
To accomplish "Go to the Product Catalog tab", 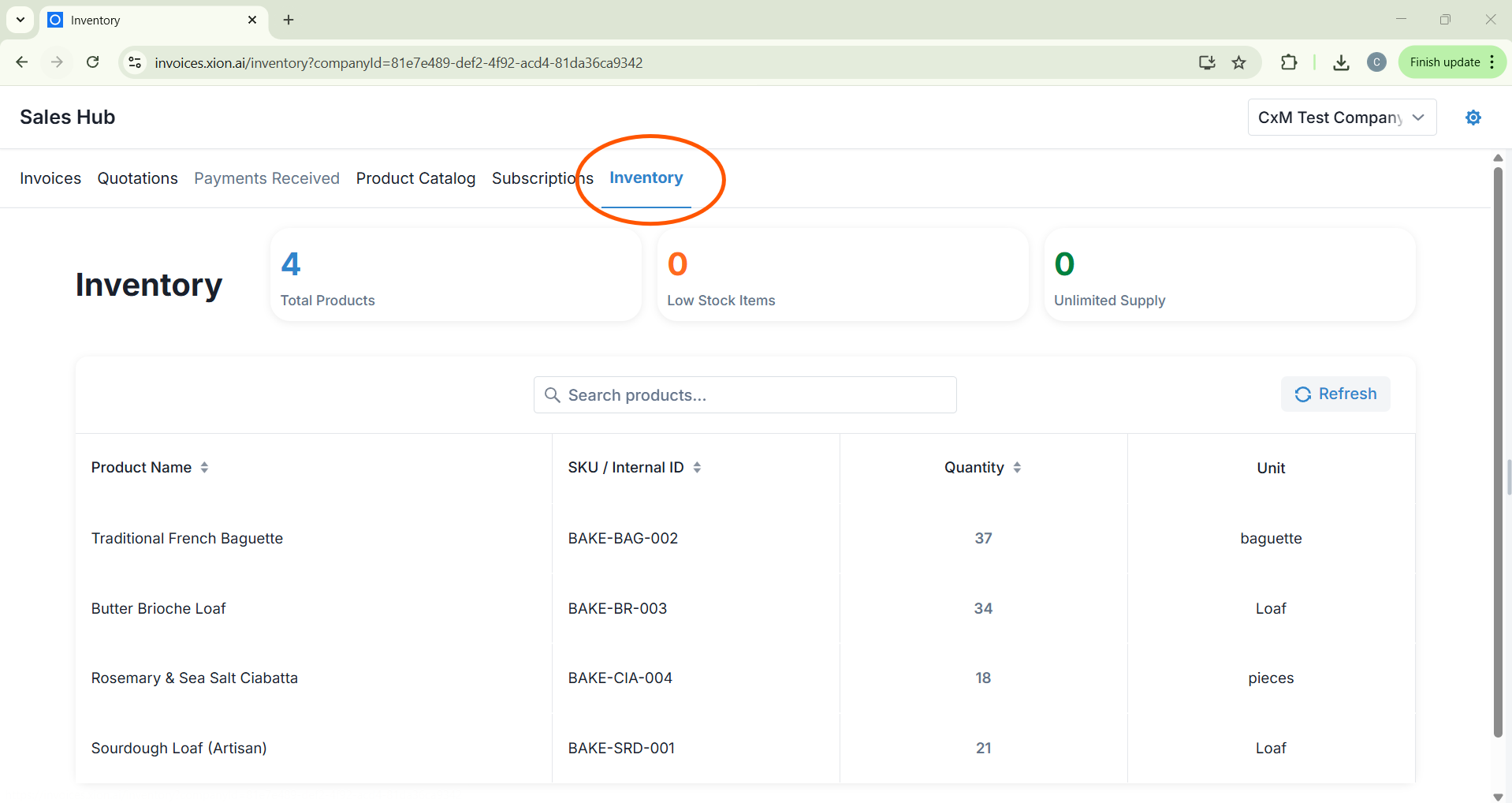I will 415,178.
